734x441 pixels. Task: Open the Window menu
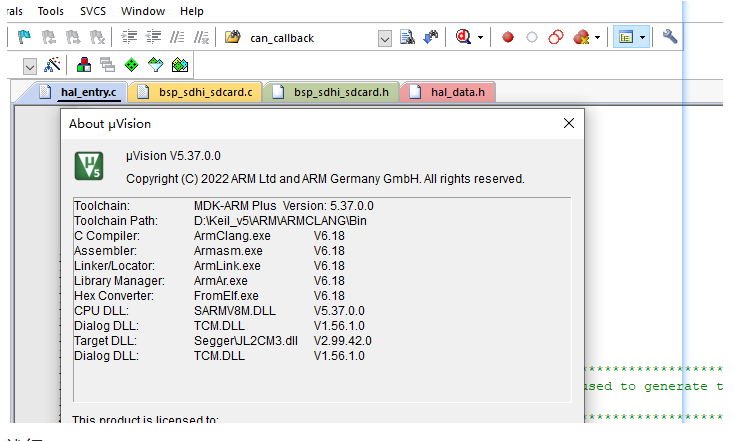(x=143, y=11)
